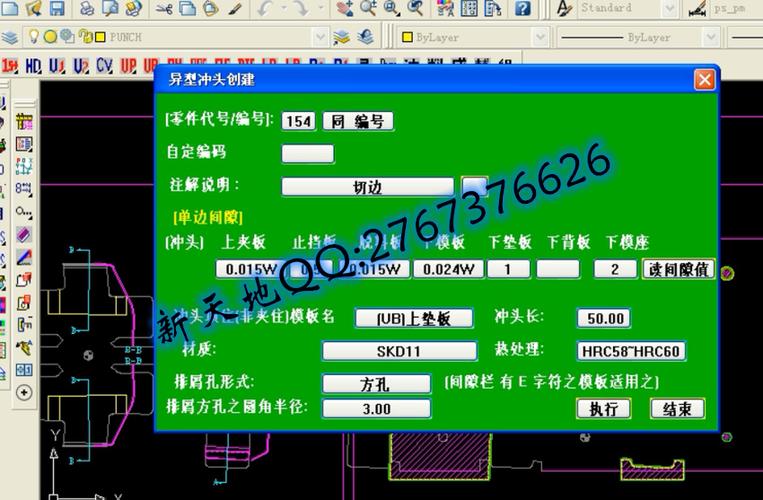
Task: Click the circled plus icon in left toolbar
Action: 24,392
